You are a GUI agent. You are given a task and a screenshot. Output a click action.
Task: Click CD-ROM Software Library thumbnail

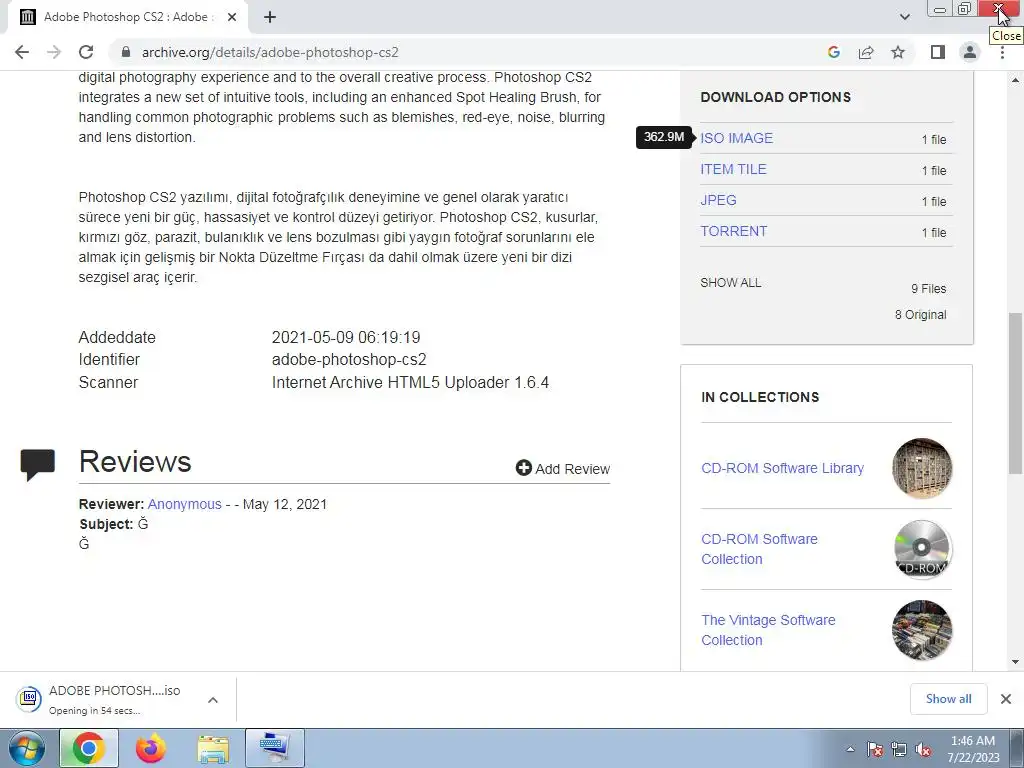tap(922, 468)
